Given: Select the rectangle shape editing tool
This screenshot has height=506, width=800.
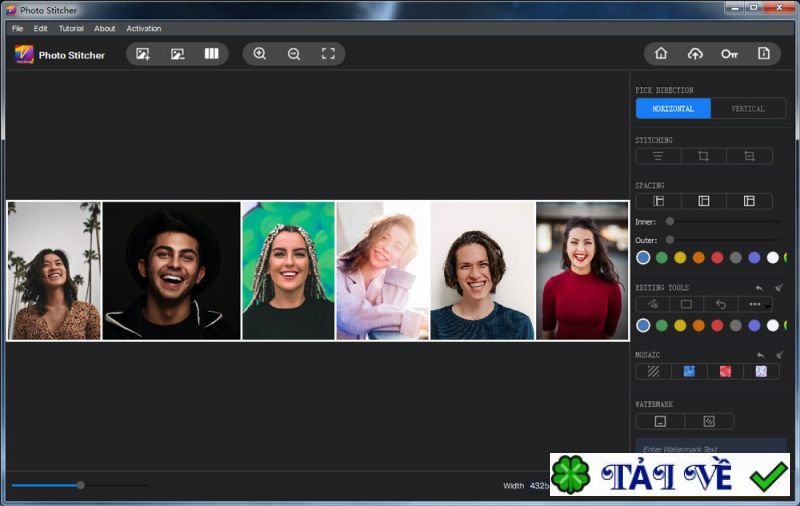Looking at the screenshot, I should (x=686, y=304).
